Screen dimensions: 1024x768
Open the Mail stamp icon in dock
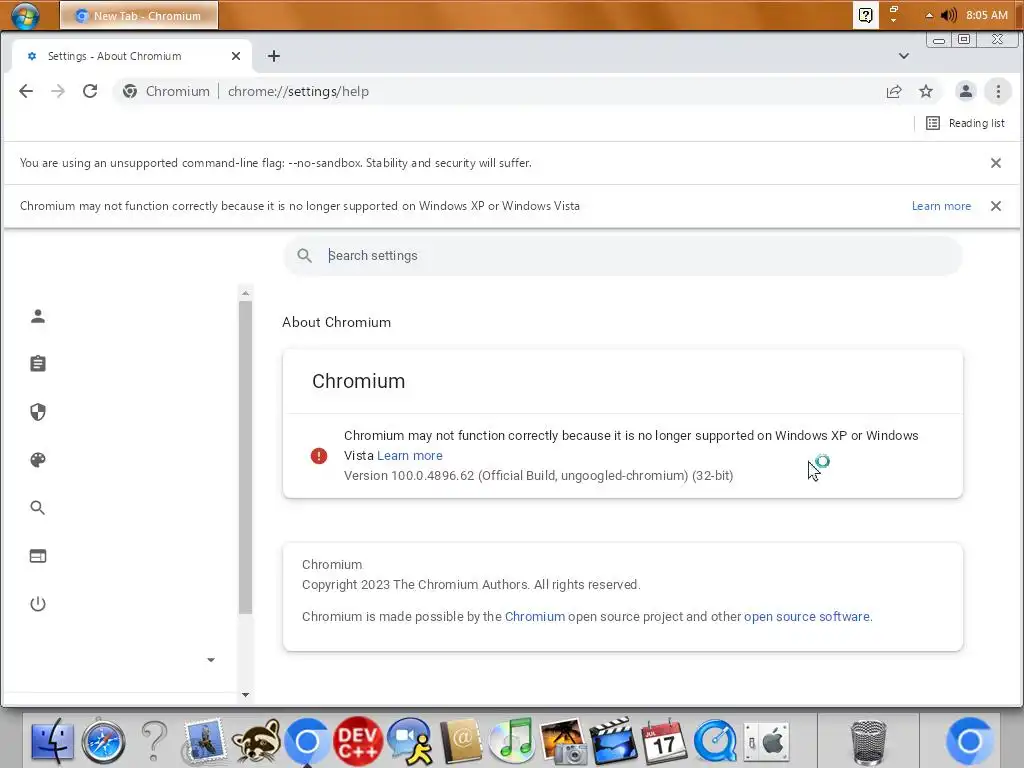[x=204, y=741]
